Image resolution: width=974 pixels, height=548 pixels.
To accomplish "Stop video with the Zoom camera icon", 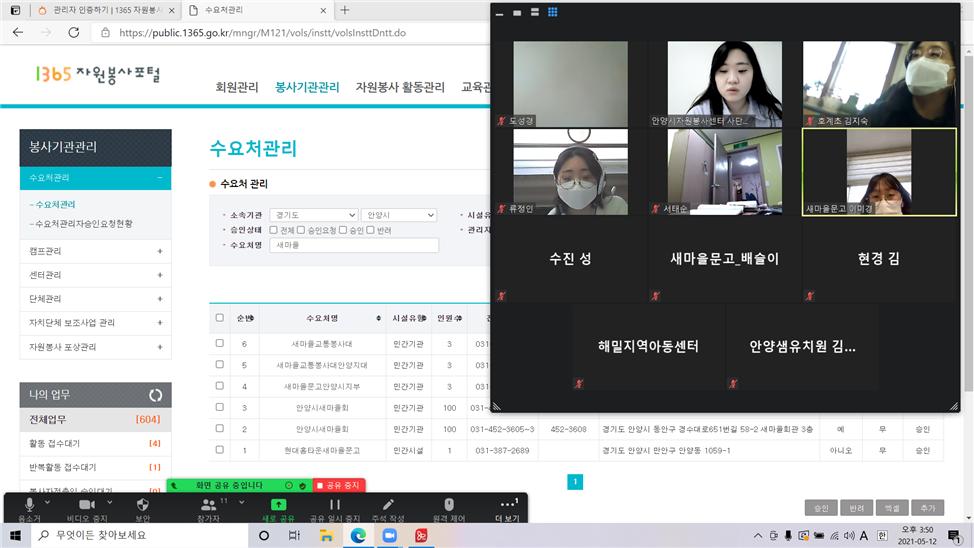I will (x=85, y=505).
